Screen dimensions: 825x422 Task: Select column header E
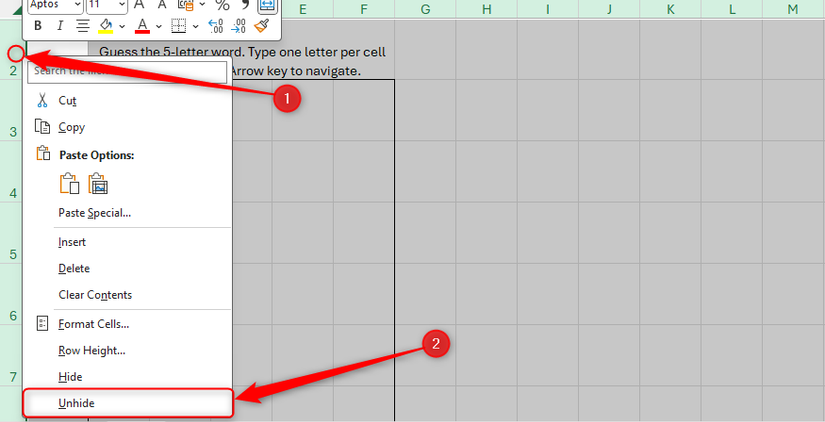pos(303,9)
